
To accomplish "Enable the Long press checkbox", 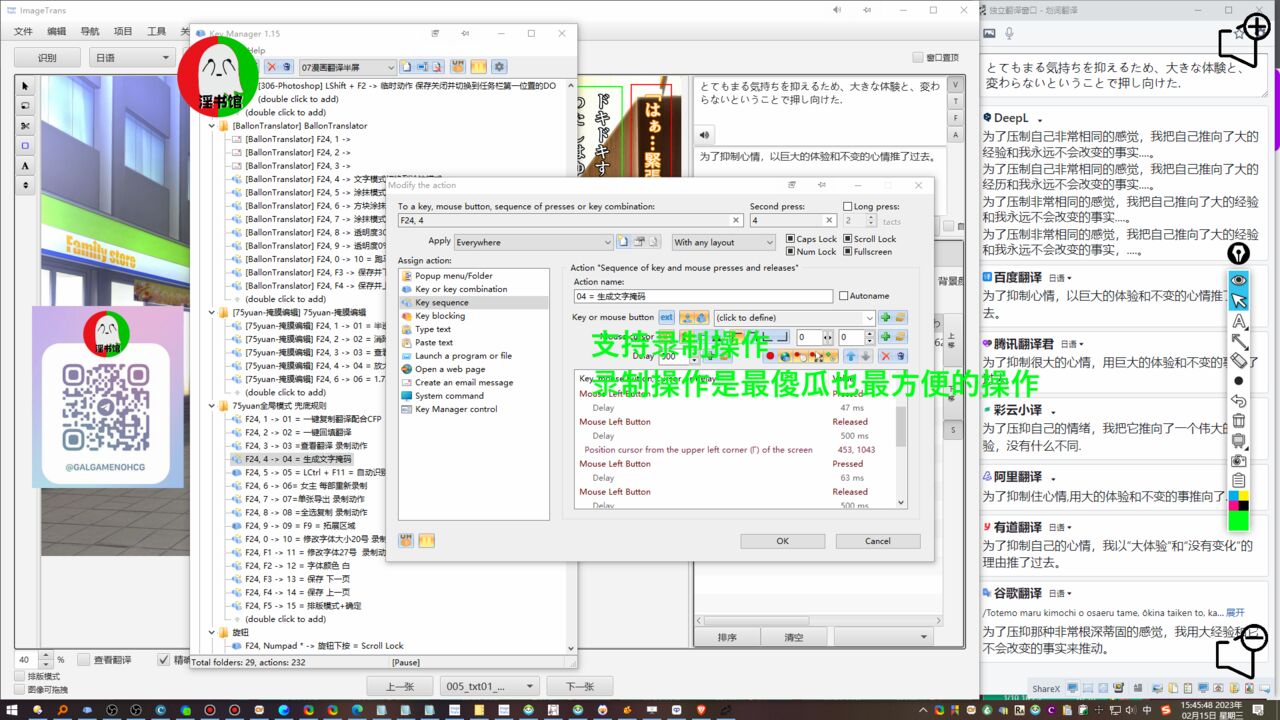I will [x=848, y=207].
